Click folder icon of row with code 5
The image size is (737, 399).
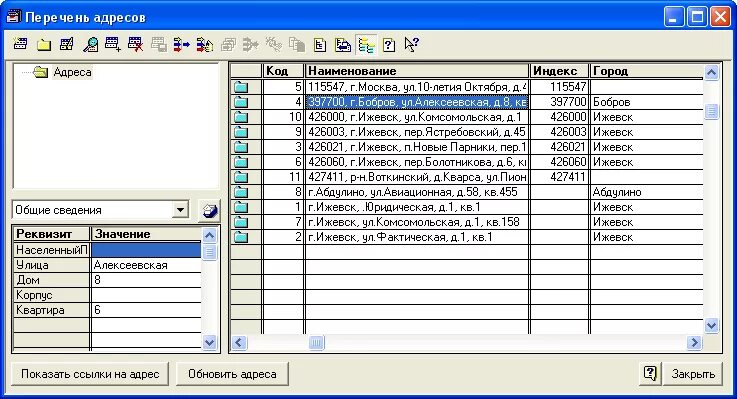tap(241, 87)
